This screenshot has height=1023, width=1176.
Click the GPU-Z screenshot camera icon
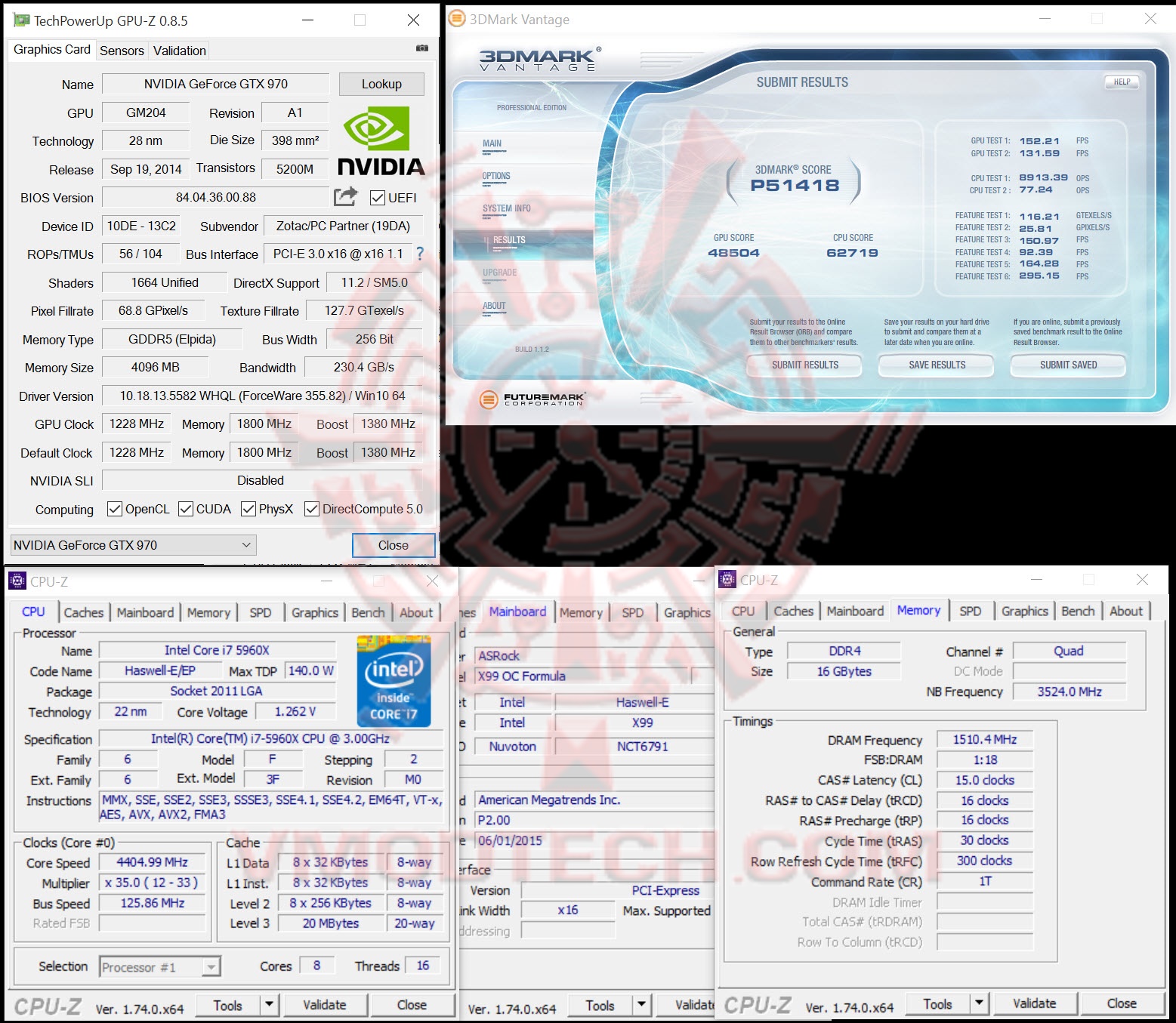pos(422,48)
